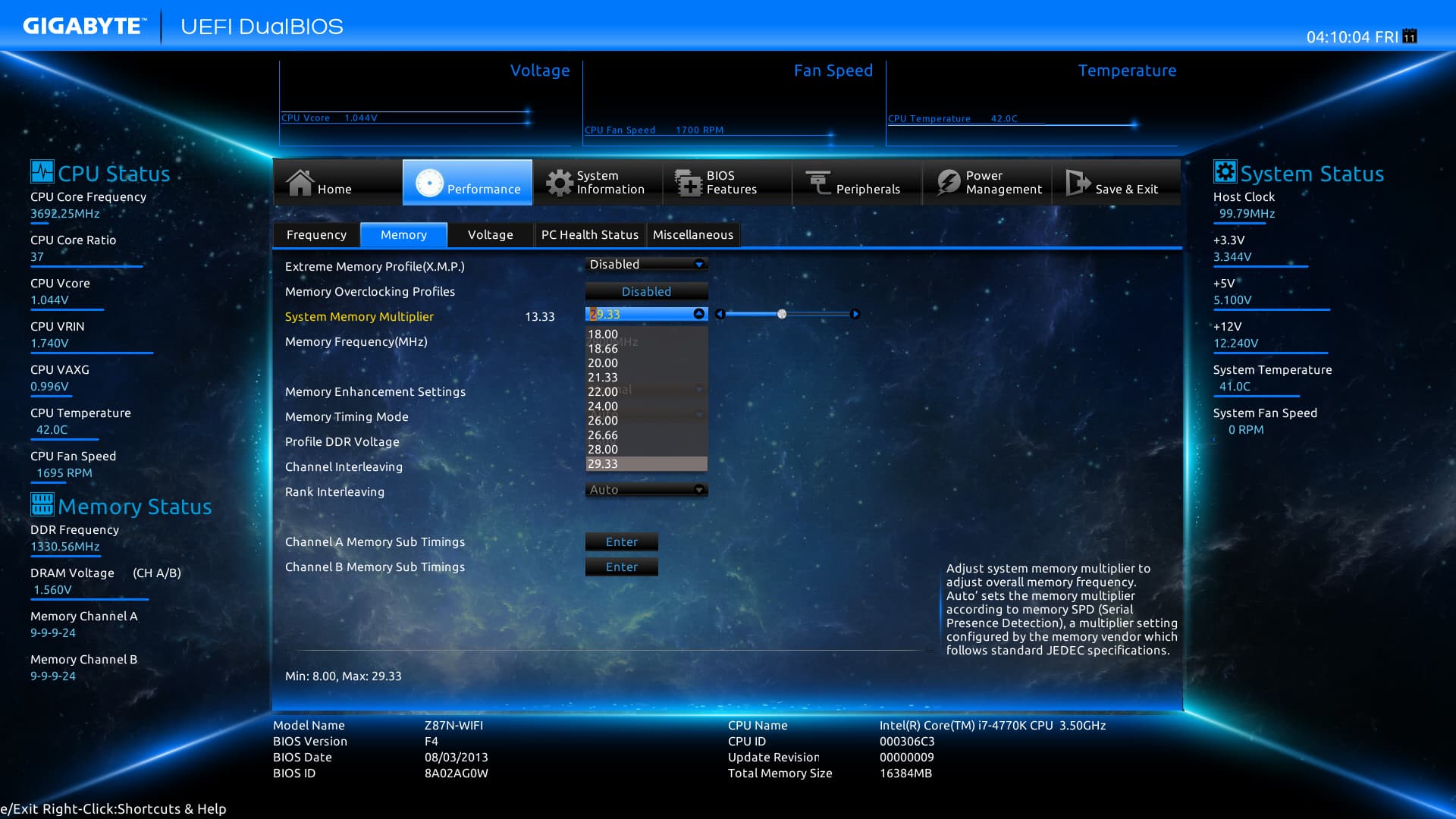Click the calendar icon beside clock
Image resolution: width=1456 pixels, height=819 pixels.
[x=1410, y=36]
